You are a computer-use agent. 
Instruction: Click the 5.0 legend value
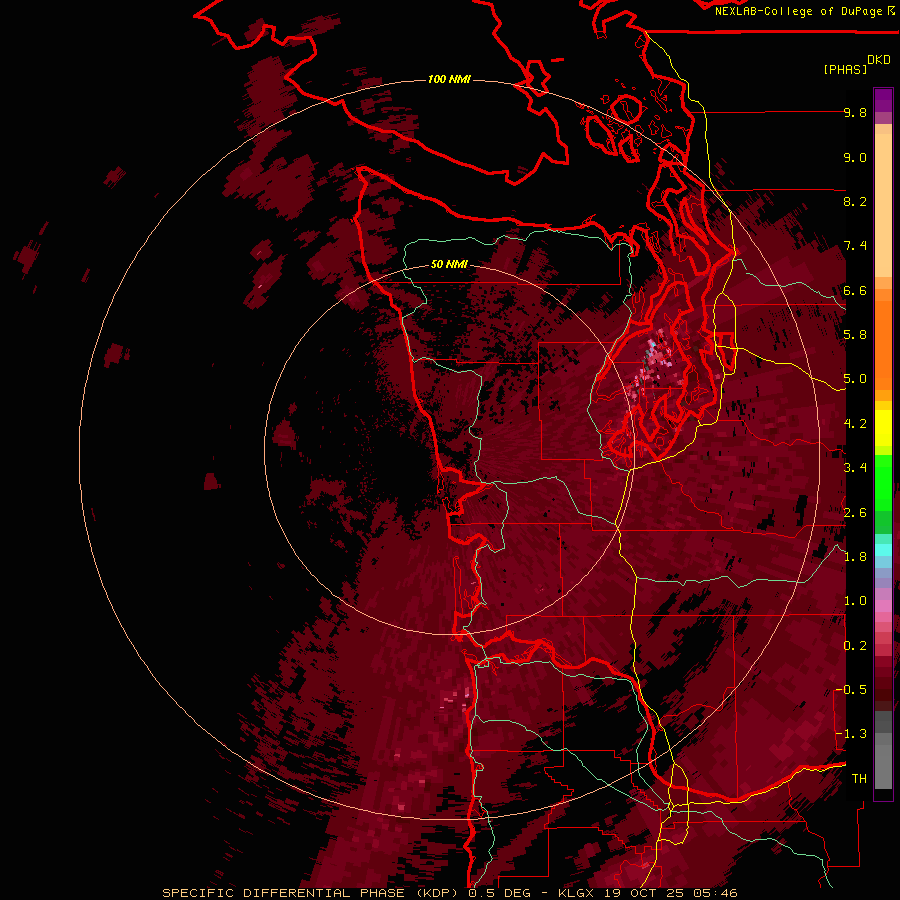(x=855, y=379)
